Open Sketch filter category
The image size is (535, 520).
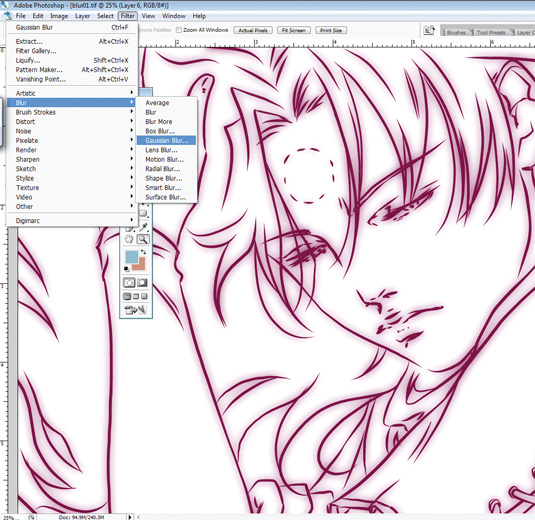click(72, 169)
